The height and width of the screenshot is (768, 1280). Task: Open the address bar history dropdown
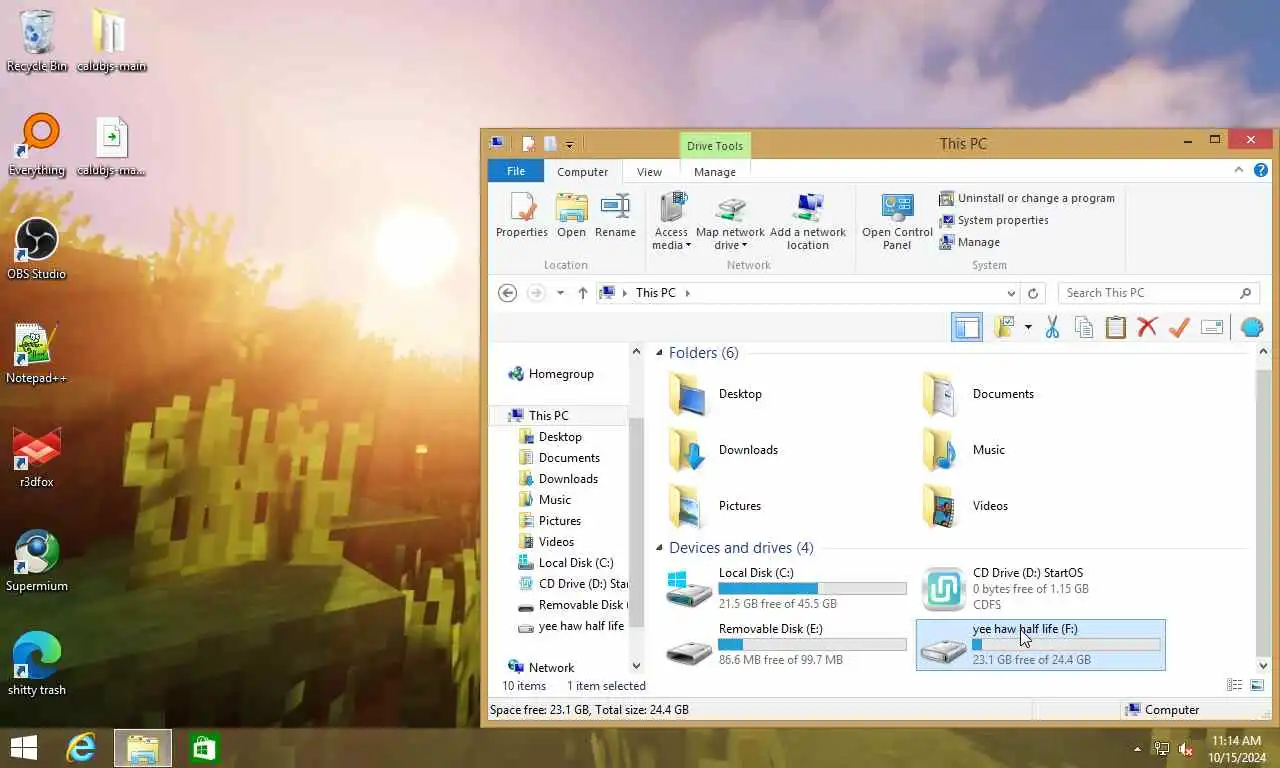1011,293
